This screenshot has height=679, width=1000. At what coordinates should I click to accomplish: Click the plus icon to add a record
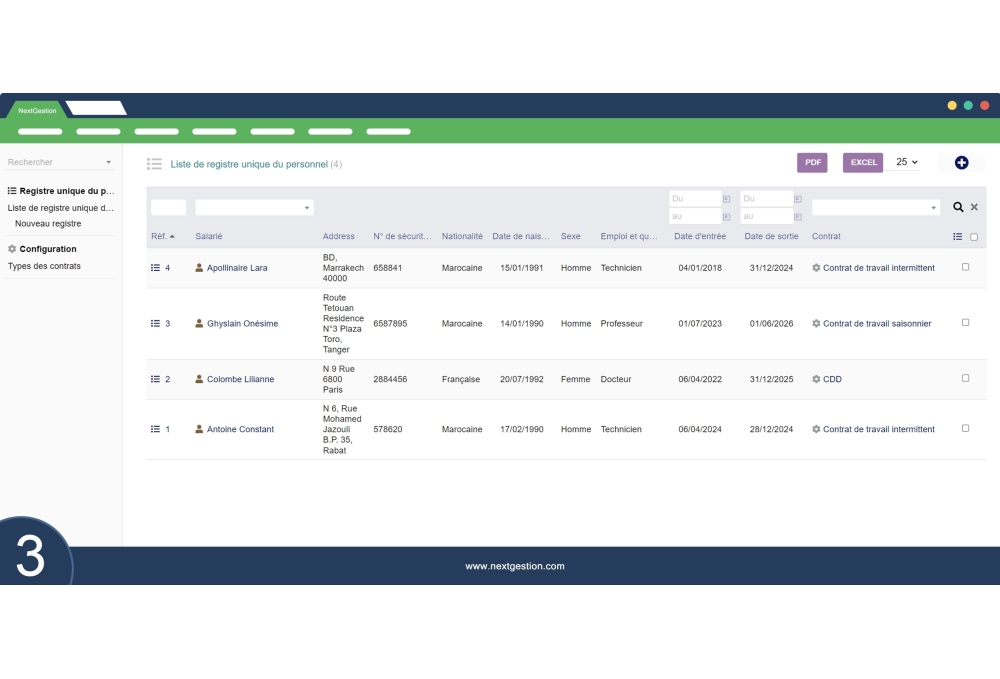pos(961,163)
